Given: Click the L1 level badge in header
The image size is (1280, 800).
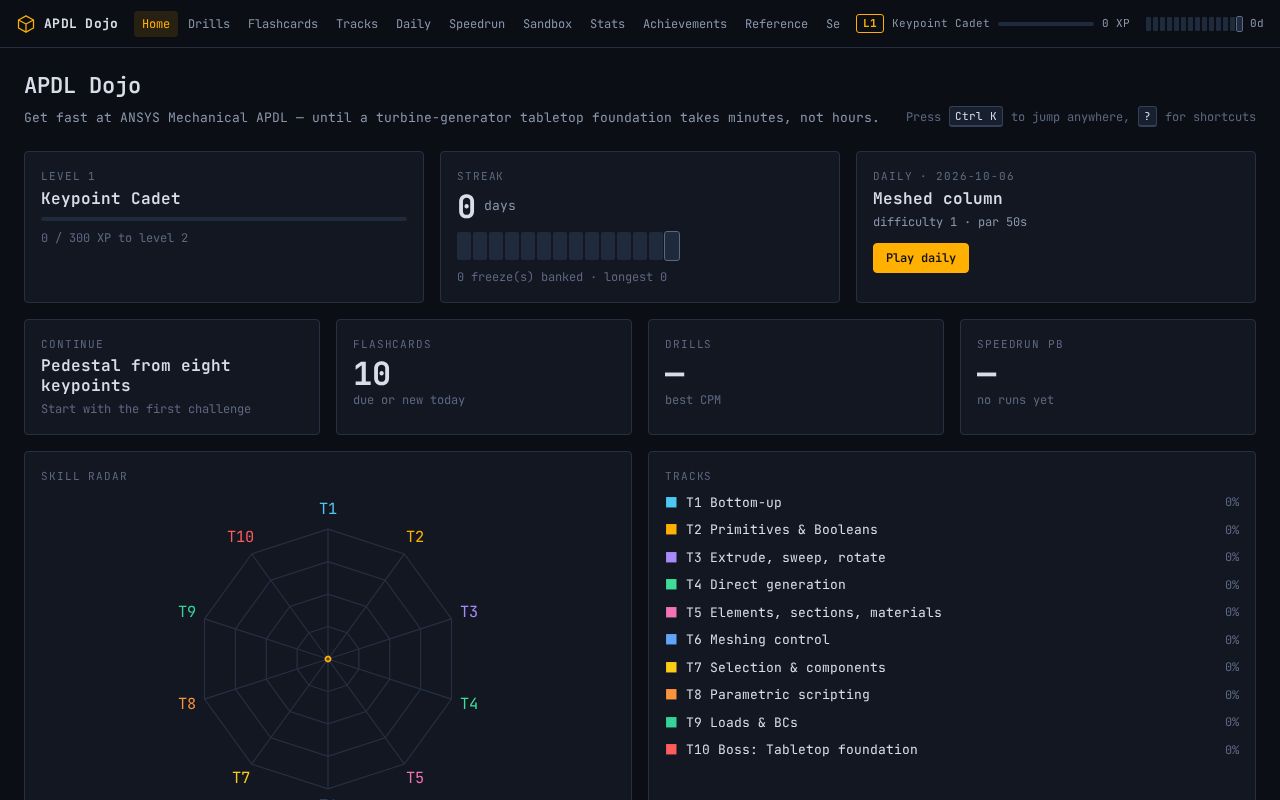Looking at the screenshot, I should coord(870,23).
